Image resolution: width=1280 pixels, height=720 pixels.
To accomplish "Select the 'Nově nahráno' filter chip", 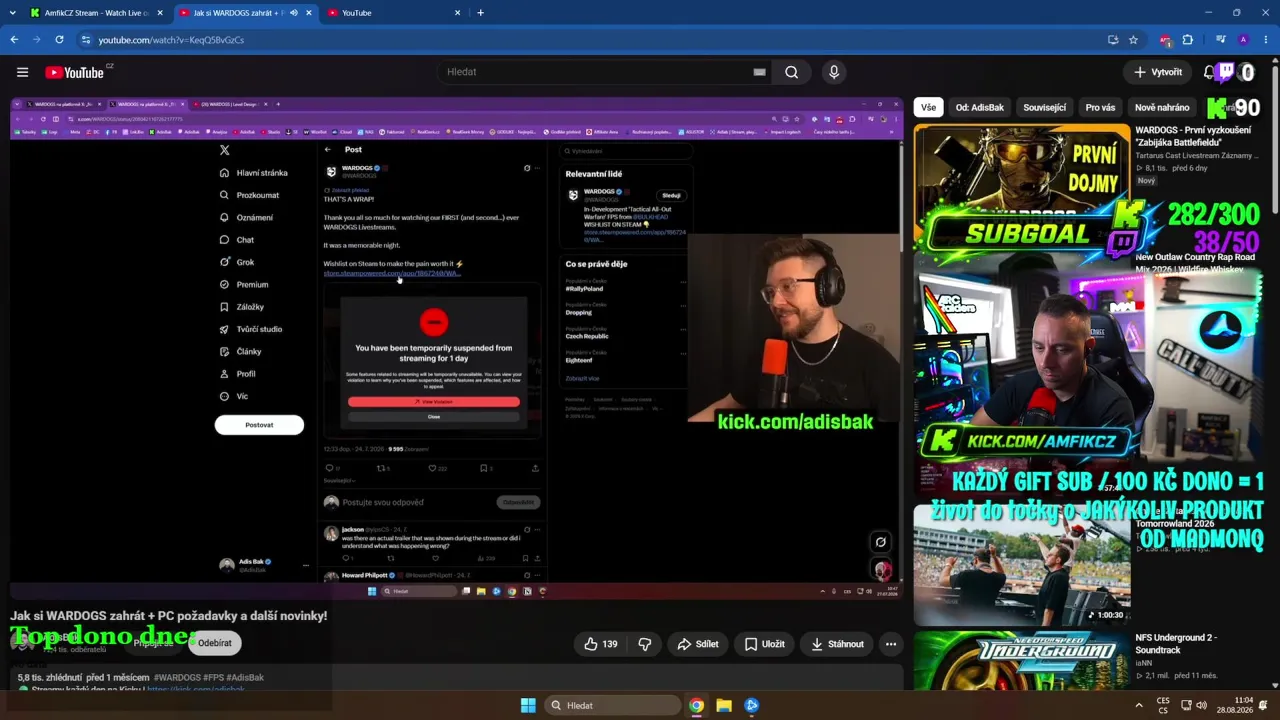I will click(x=1162, y=107).
